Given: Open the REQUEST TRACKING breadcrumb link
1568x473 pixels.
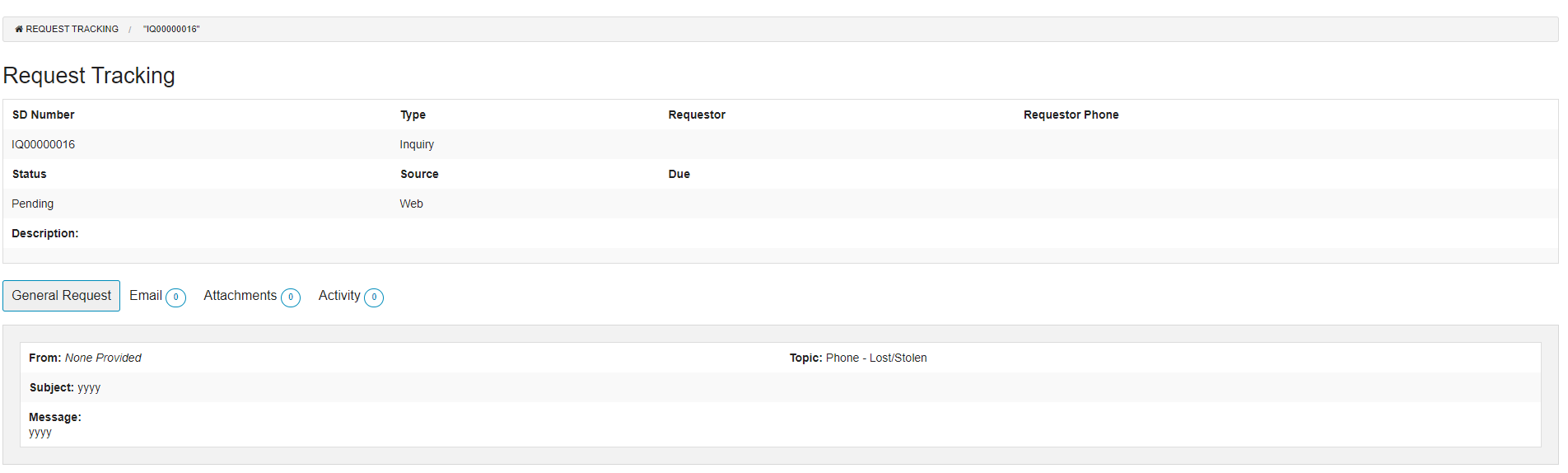Looking at the screenshot, I should [x=72, y=29].
